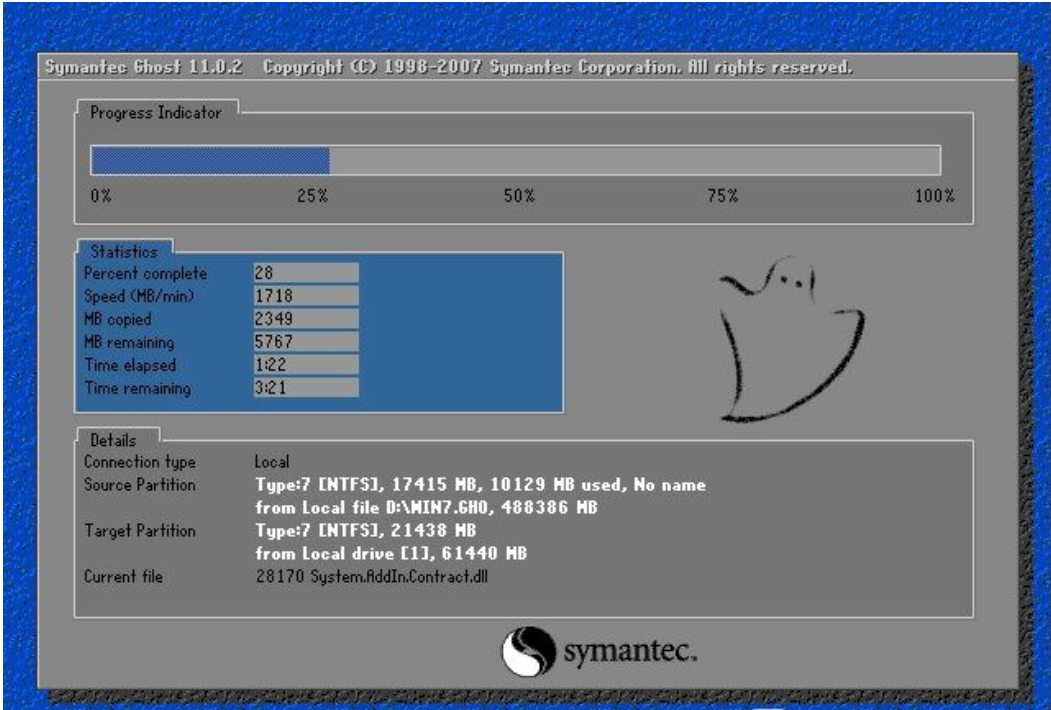Click the Type:7 NTFS 21438 MB target line
Screen dimensions: 1051x710
(365, 531)
